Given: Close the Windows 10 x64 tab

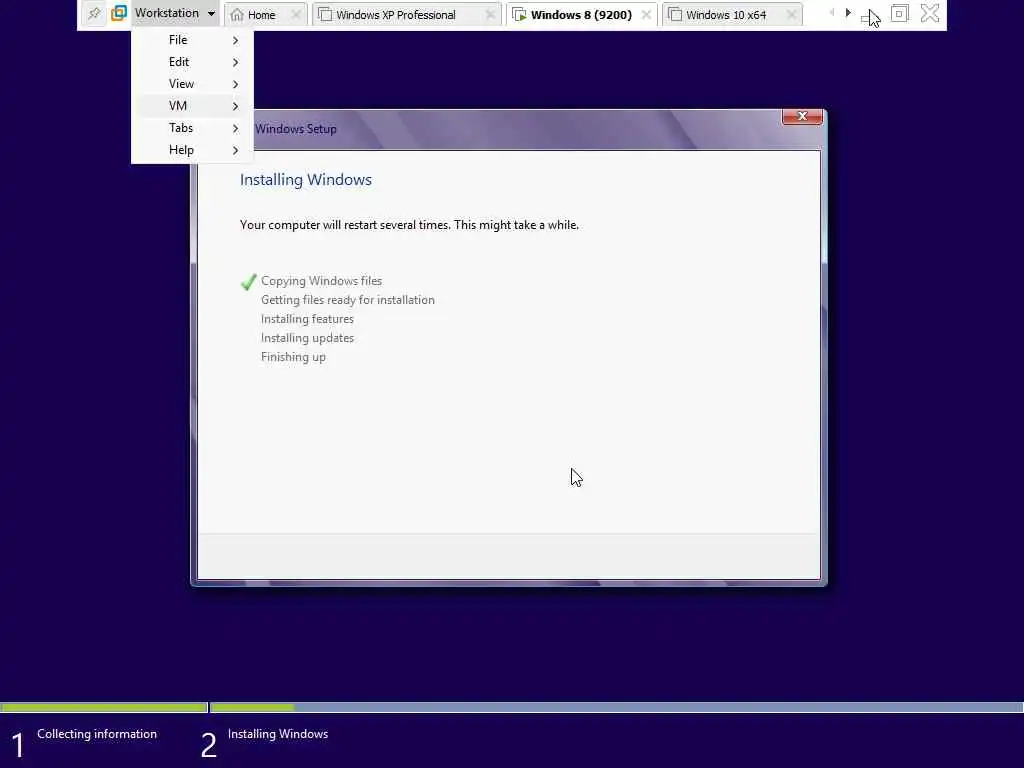Looking at the screenshot, I should [x=792, y=14].
